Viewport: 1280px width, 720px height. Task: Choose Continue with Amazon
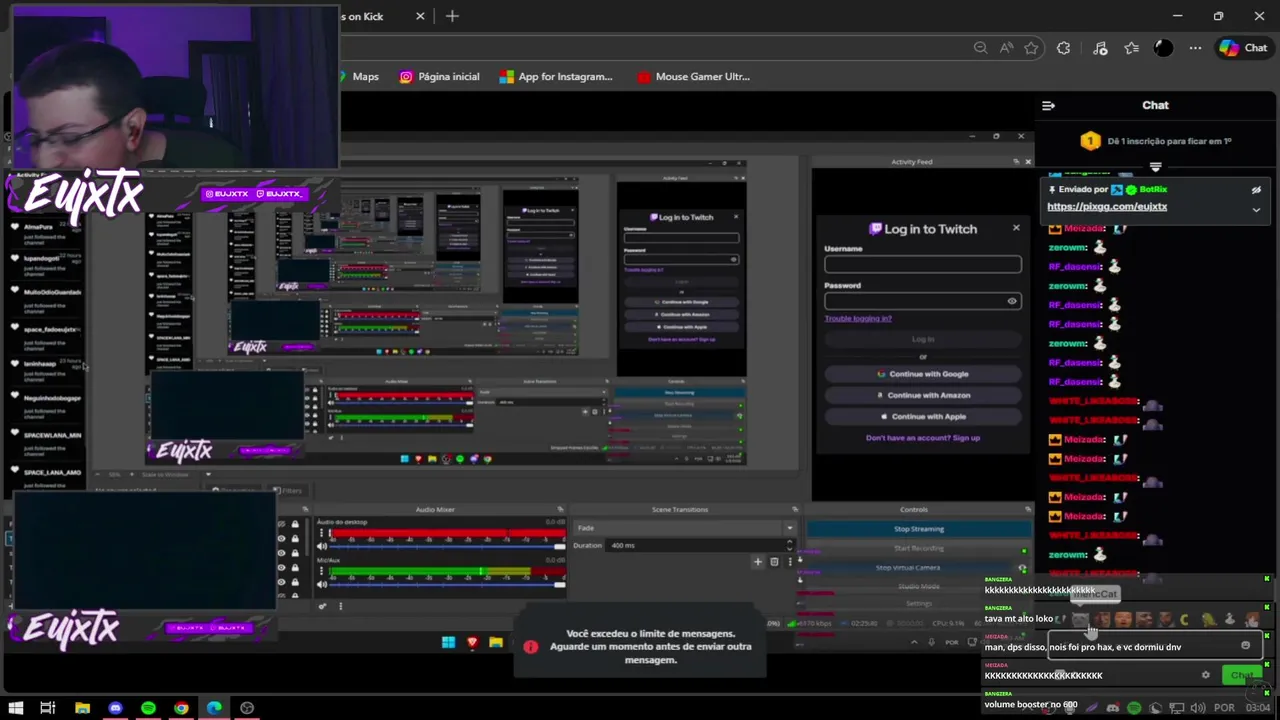pyautogui.click(x=922, y=395)
